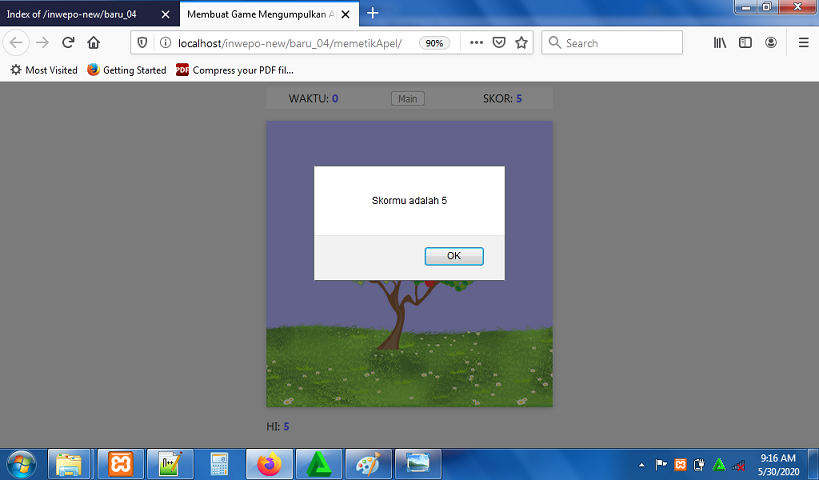
Task: Click the Firefox taskbar icon
Action: pos(269,464)
